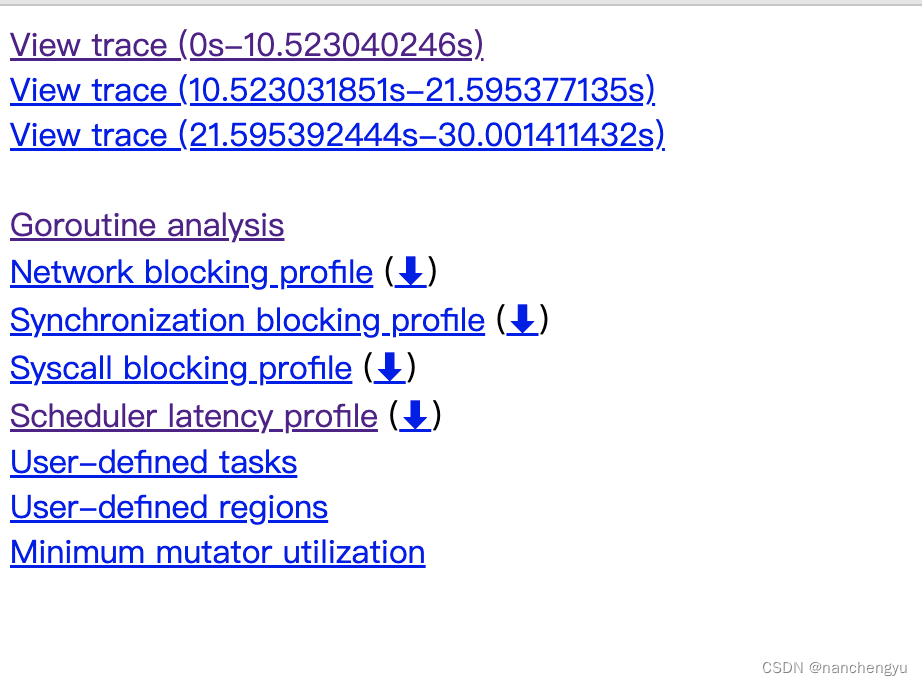Go to User-defined tasks
The image size is (922, 686).
tap(153, 462)
